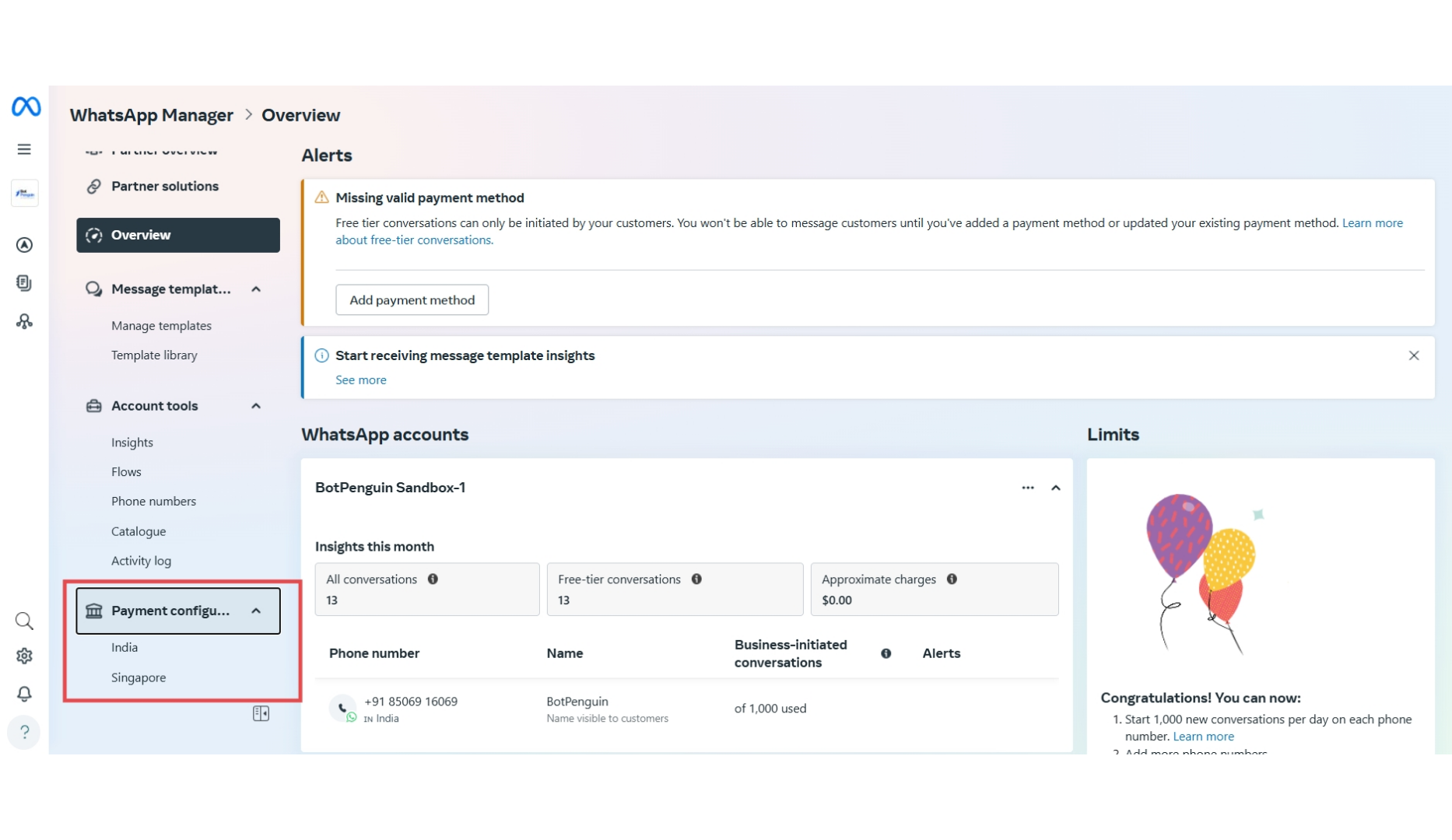This screenshot has width=1452, height=840.
Task: Open the hamburger menu in left rail
Action: click(24, 149)
